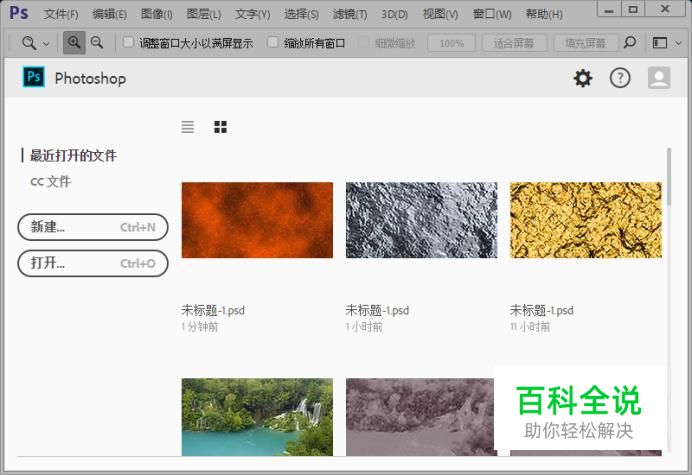Open the waterfall lake photo thumbnail

(257, 417)
